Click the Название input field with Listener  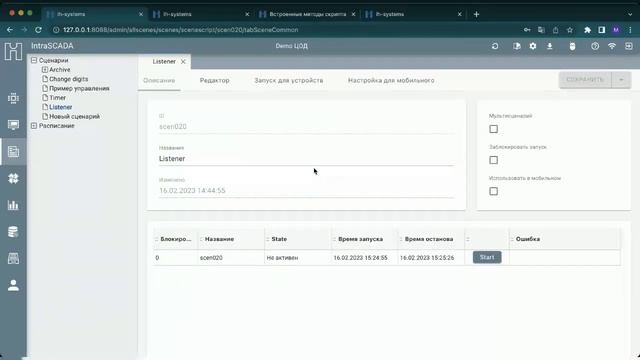(306, 159)
